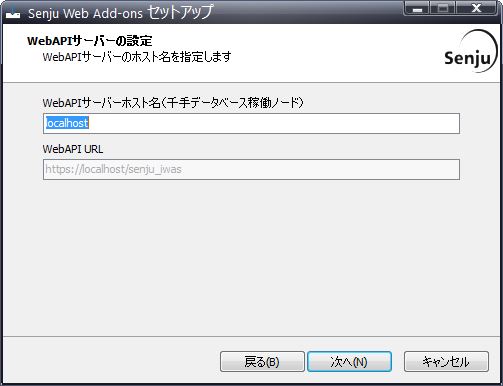503x386 pixels.
Task: Click the Senju logo
Action: 470,52
